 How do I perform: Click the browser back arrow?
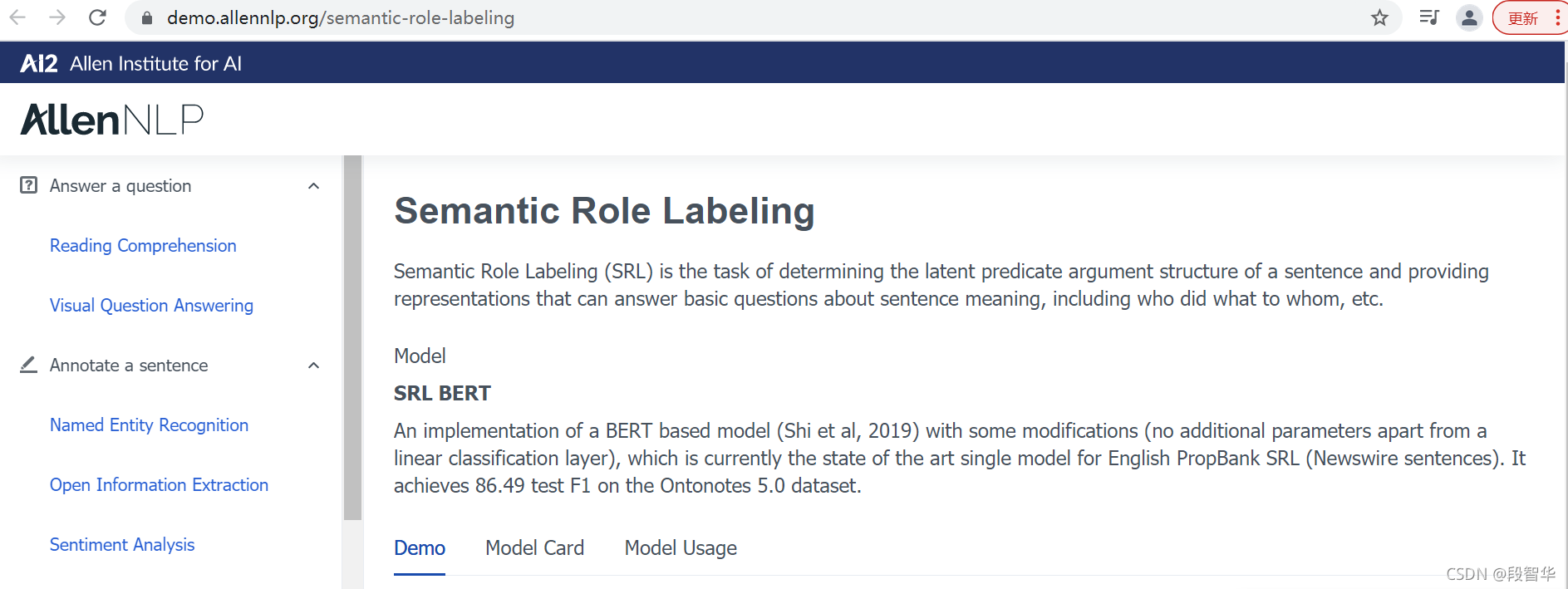pyautogui.click(x=17, y=17)
